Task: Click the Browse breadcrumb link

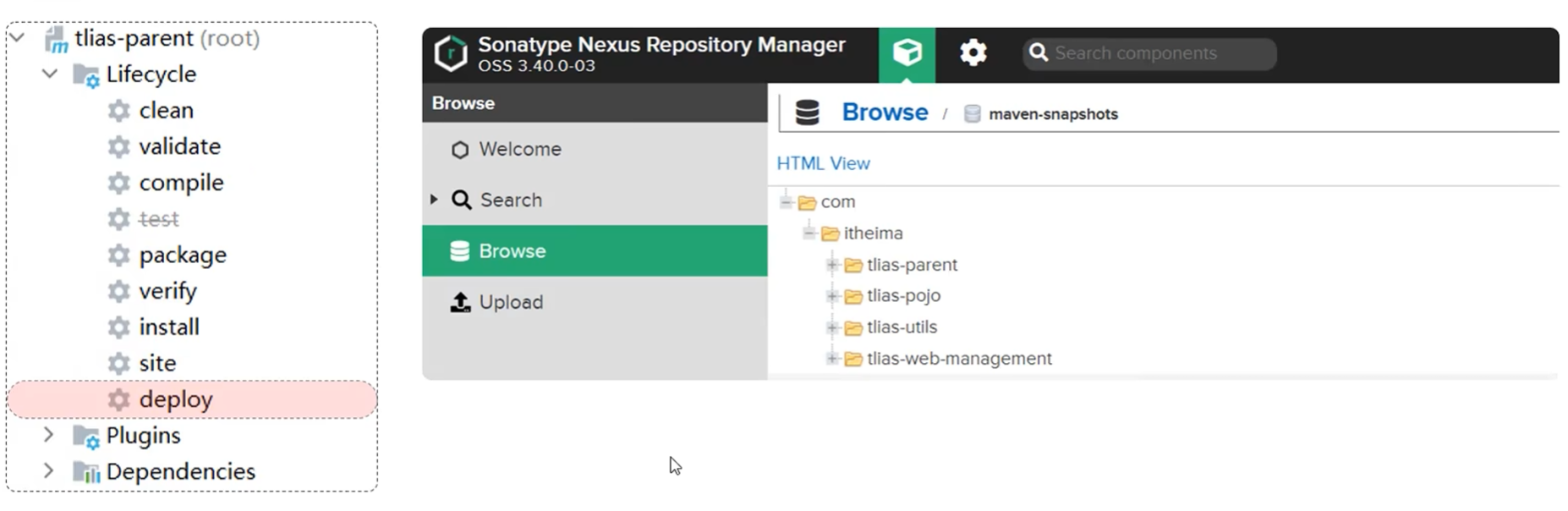Action: 885,113
